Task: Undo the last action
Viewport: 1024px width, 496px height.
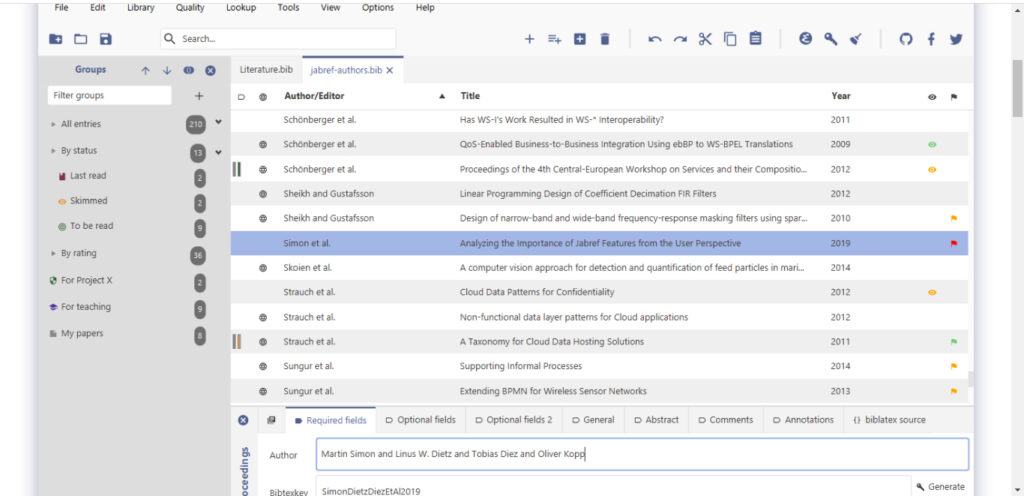Action: click(x=655, y=39)
